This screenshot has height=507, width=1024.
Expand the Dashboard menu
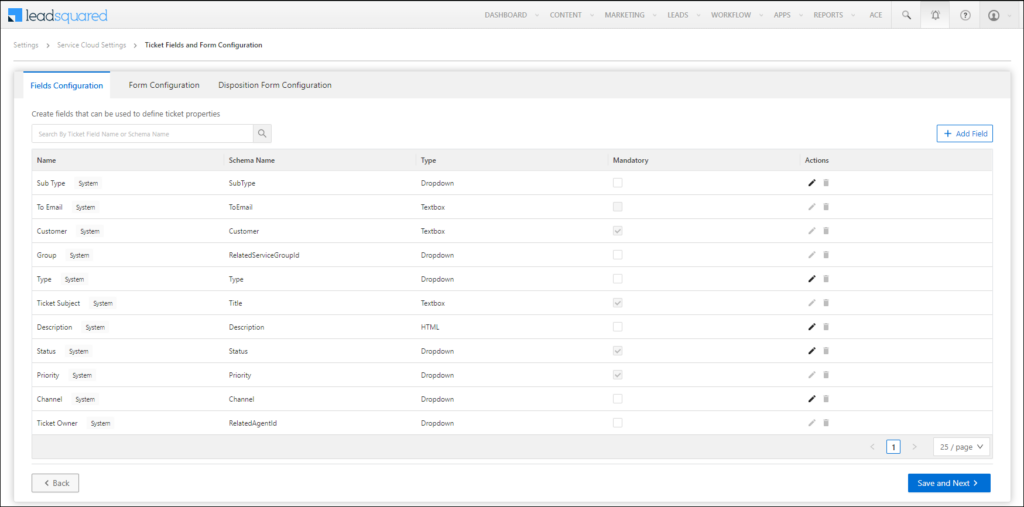coord(511,15)
